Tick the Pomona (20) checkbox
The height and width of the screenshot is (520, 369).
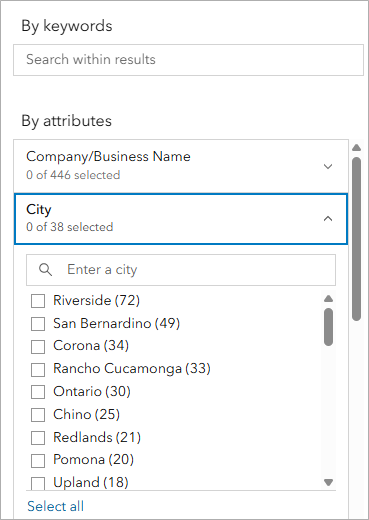pyautogui.click(x=38, y=460)
